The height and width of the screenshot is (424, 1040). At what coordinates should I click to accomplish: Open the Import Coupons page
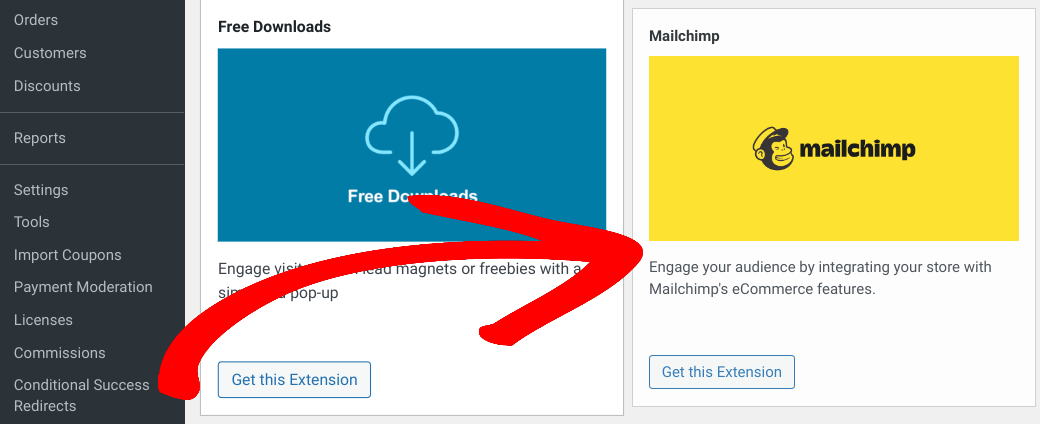coord(68,255)
